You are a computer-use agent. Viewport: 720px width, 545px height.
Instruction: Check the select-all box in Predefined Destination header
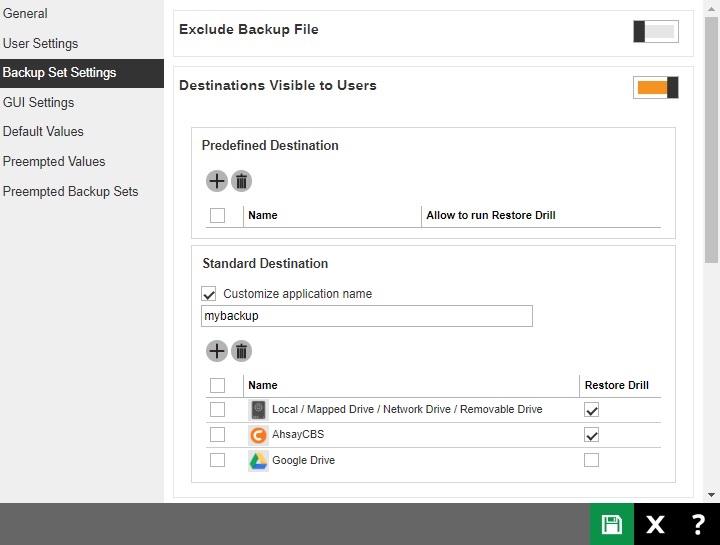coord(217,215)
